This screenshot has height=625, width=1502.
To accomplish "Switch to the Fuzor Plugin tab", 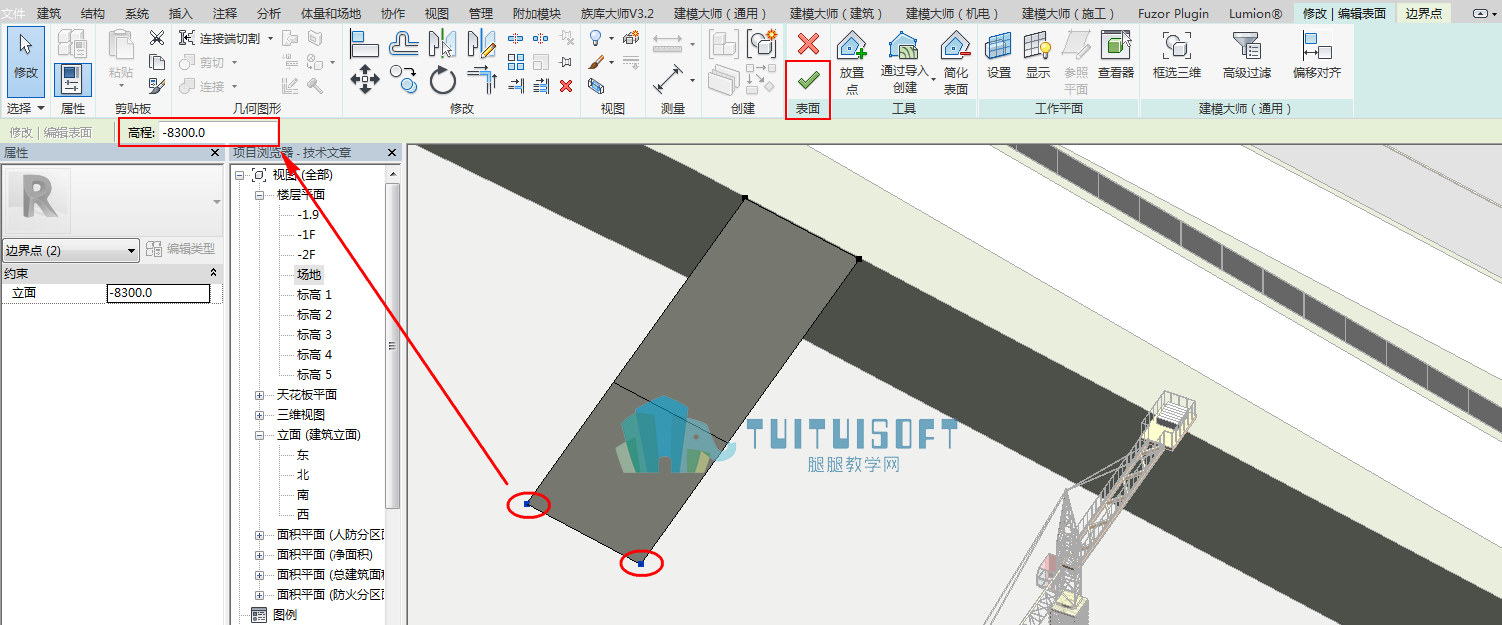I will 1173,13.
